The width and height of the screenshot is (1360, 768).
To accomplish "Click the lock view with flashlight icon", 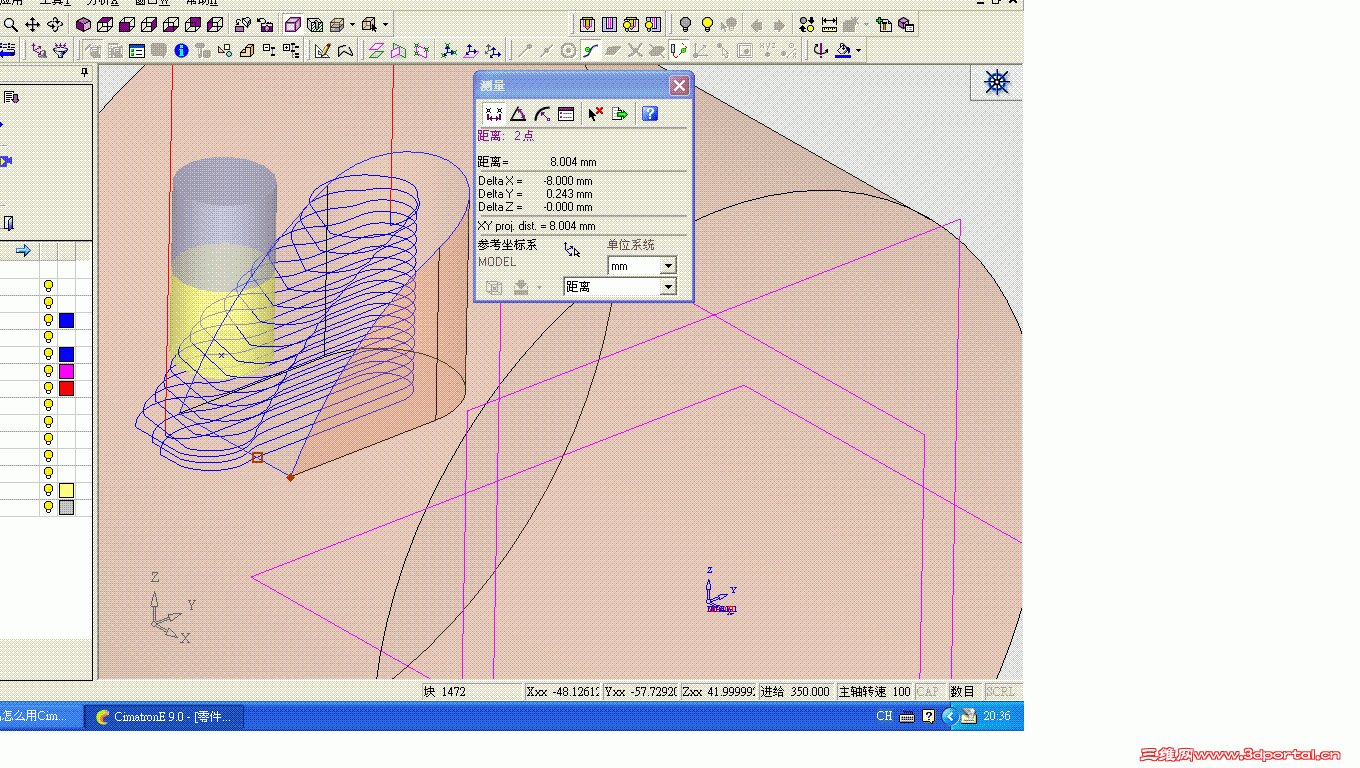I will coord(243,24).
